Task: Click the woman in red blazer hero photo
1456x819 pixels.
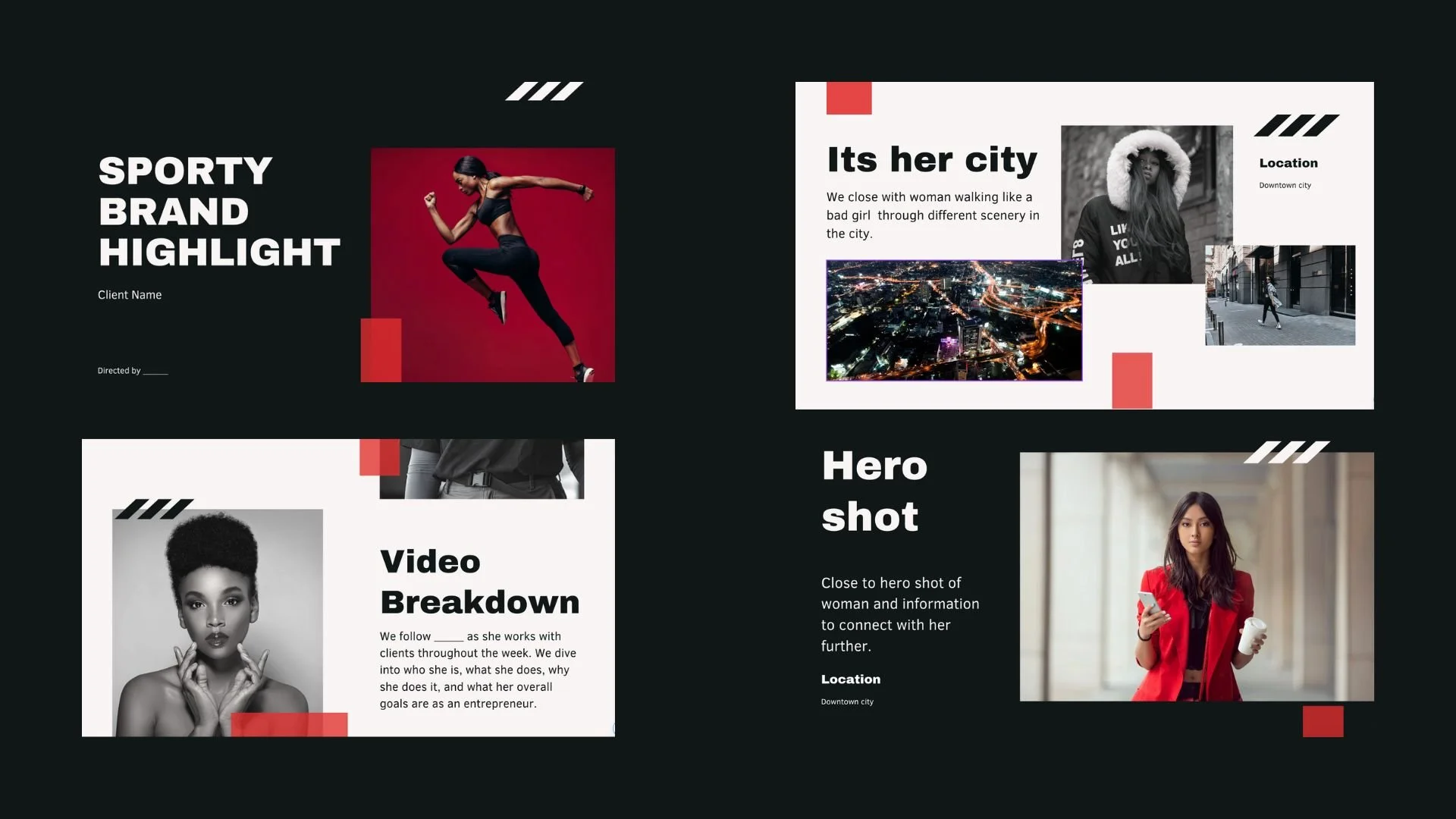Action: [1196, 576]
